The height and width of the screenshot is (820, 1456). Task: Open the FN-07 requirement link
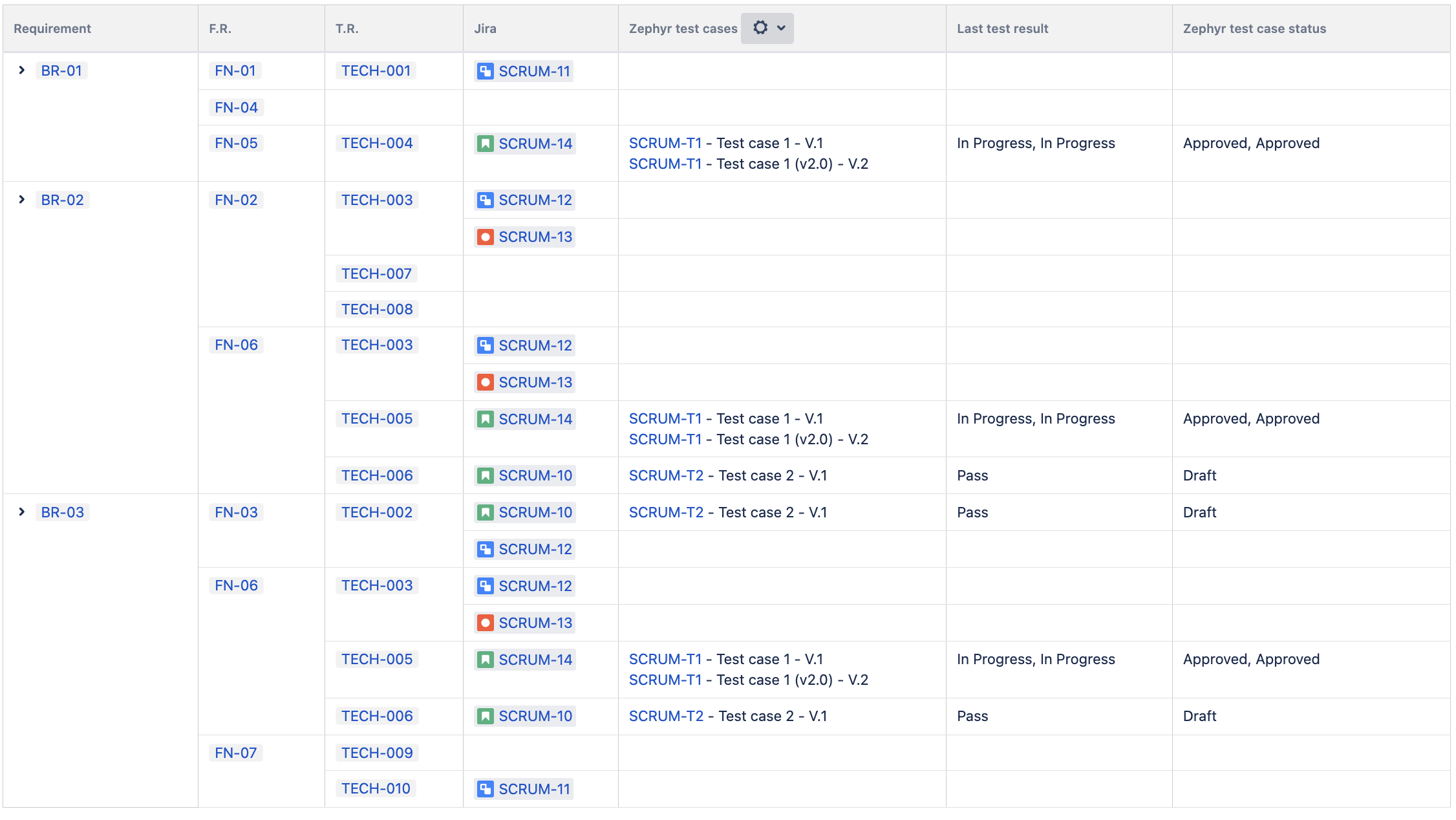(x=235, y=753)
